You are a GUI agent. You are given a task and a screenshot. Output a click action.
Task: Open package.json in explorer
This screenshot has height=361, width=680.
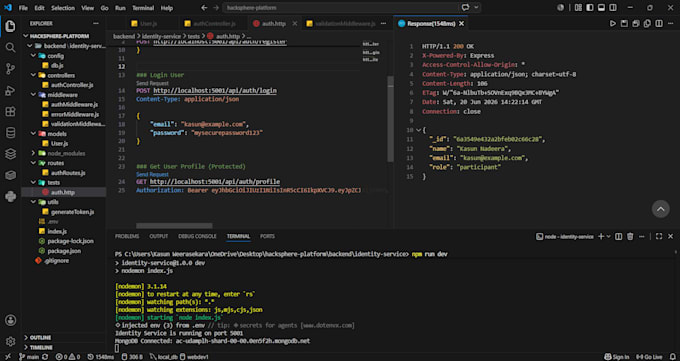[64, 251]
